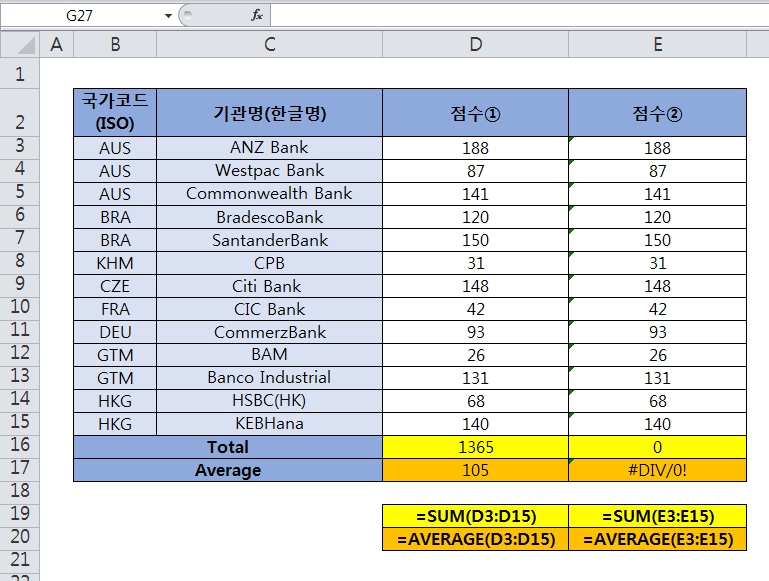Select the #DIV/0! error cell
This screenshot has width=769, height=581.
[658, 470]
